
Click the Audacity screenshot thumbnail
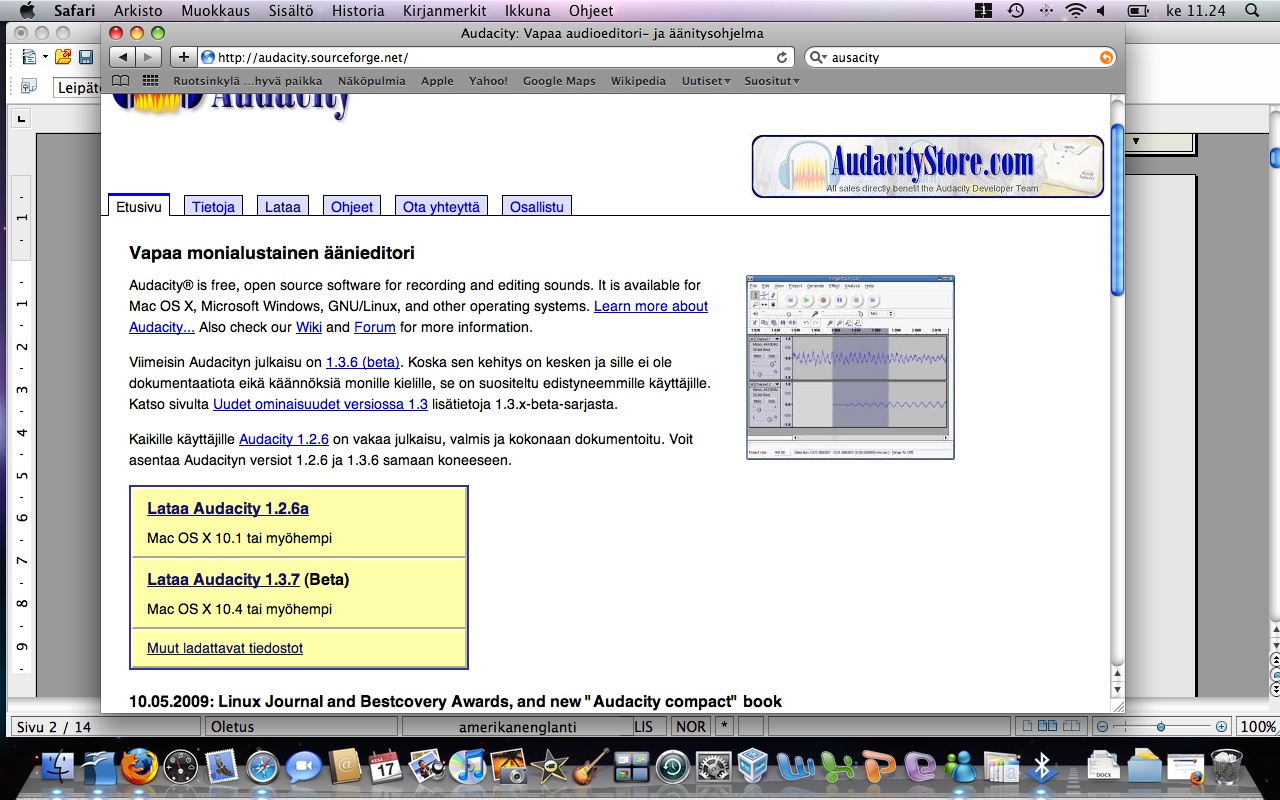point(850,367)
